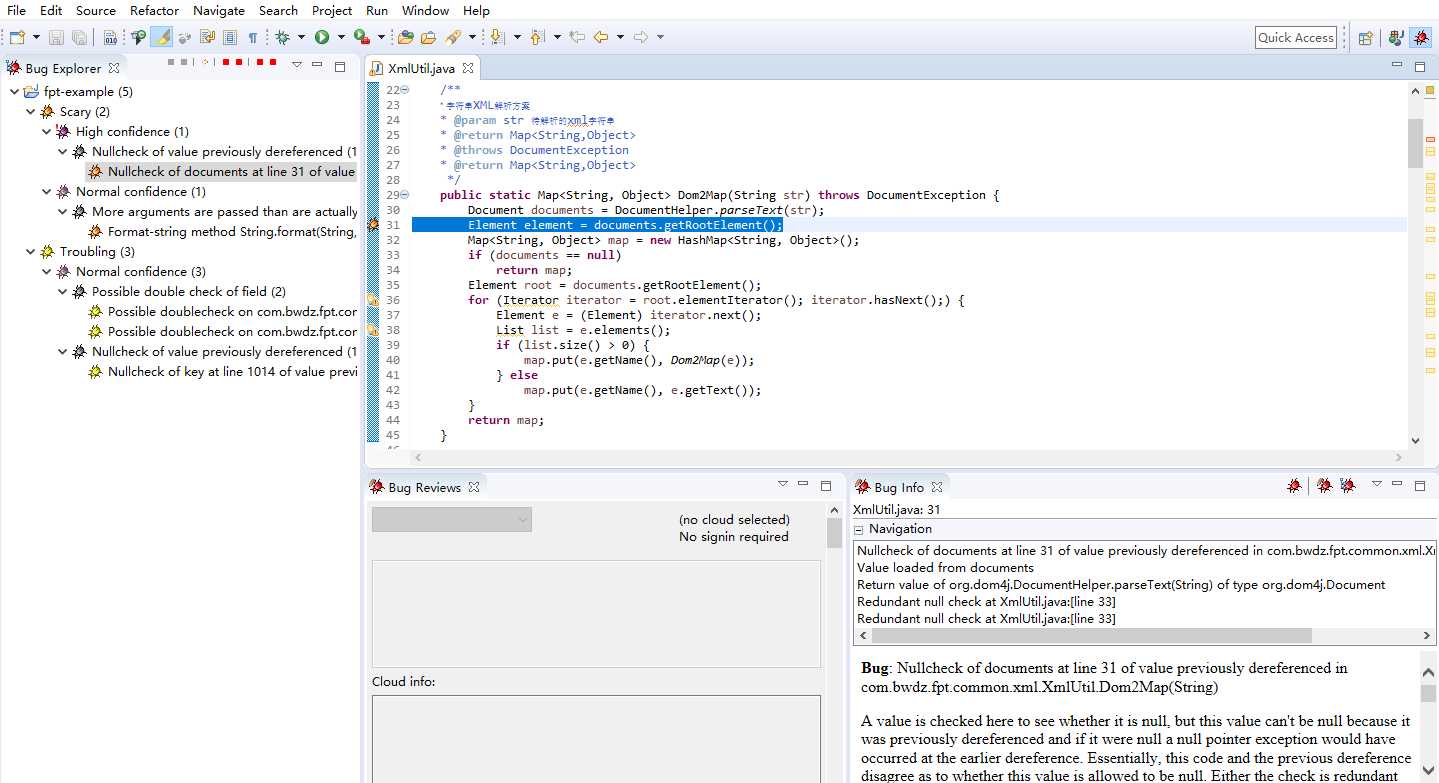The width and height of the screenshot is (1439, 783).
Task: Click the Save All toolbar icon
Action: [x=79, y=37]
